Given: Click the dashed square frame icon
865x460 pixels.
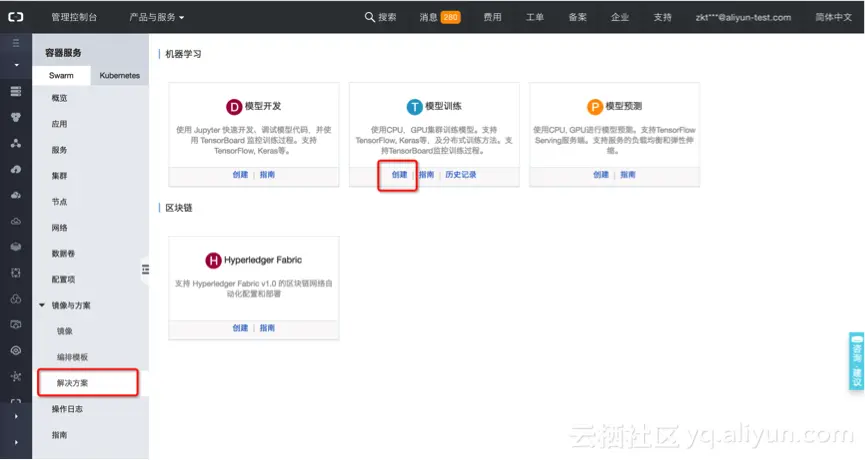Looking at the screenshot, I should [x=16, y=272].
